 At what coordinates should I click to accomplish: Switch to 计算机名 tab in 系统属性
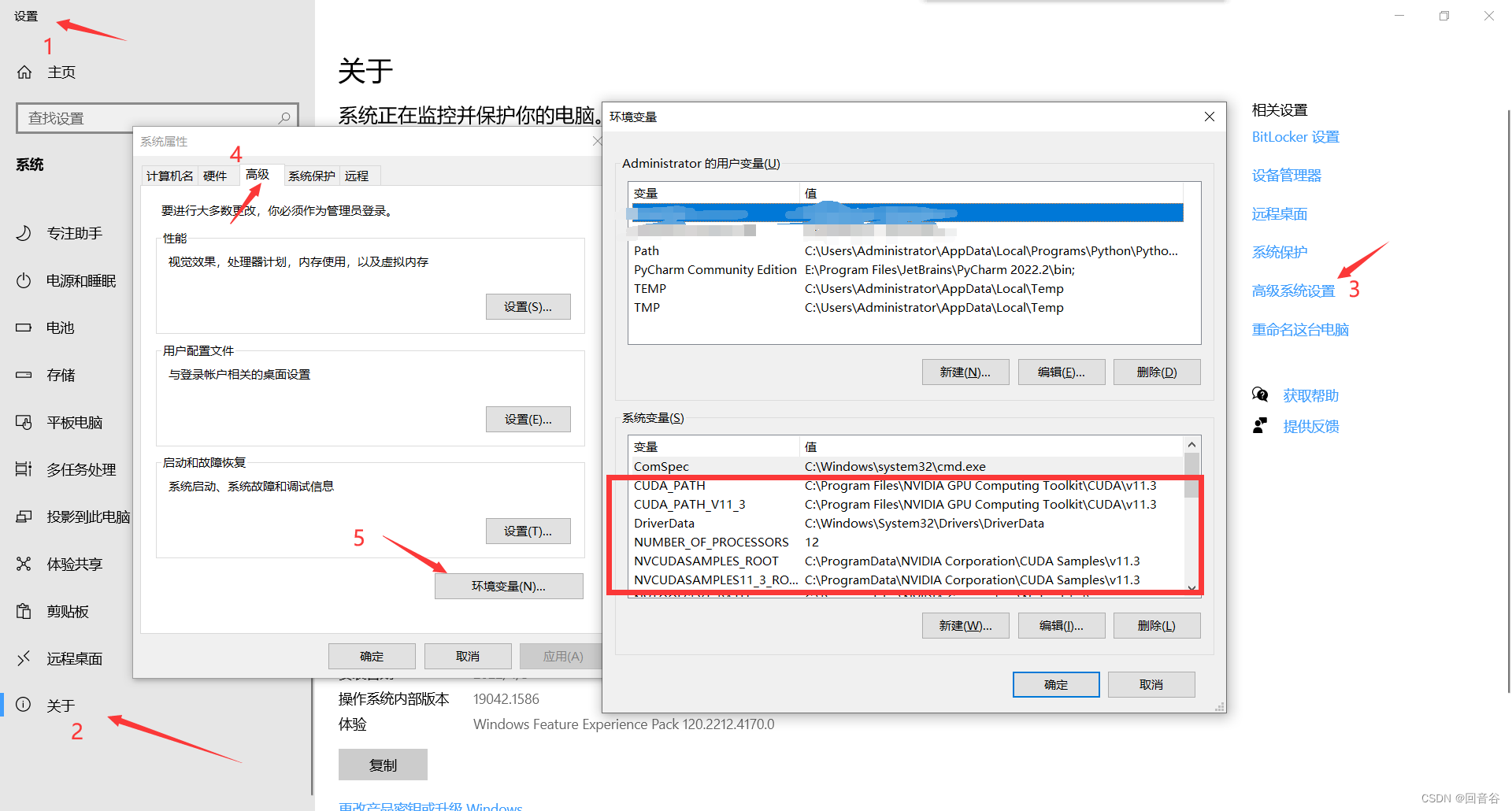[169, 176]
